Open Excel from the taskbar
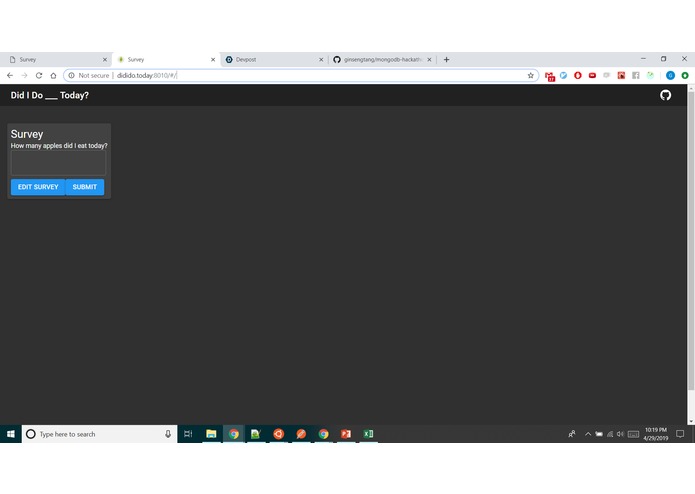 pyautogui.click(x=368, y=434)
